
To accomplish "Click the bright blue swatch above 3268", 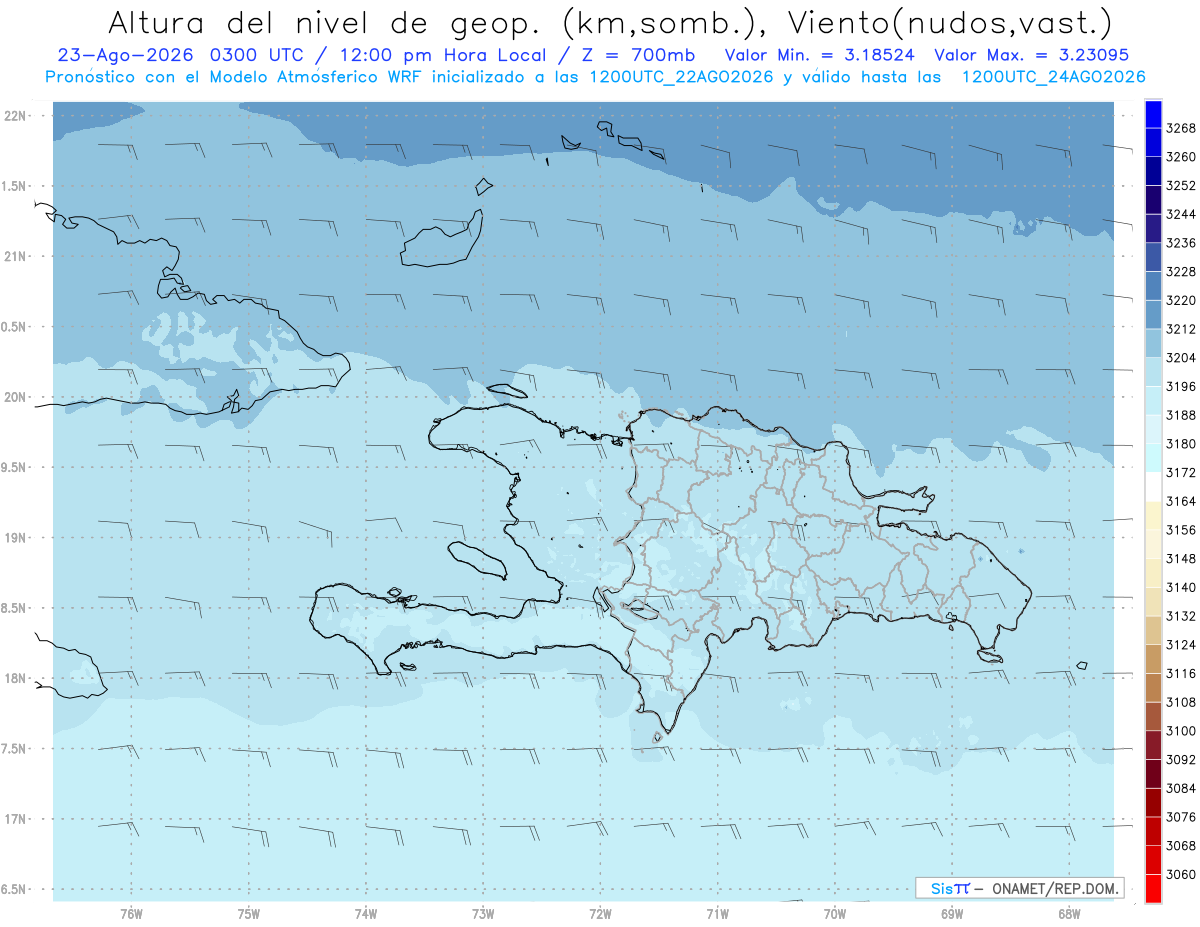I will (x=1153, y=114).
